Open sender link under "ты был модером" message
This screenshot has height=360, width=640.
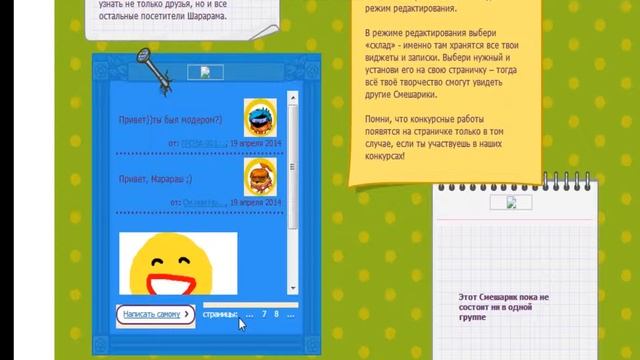coord(204,143)
